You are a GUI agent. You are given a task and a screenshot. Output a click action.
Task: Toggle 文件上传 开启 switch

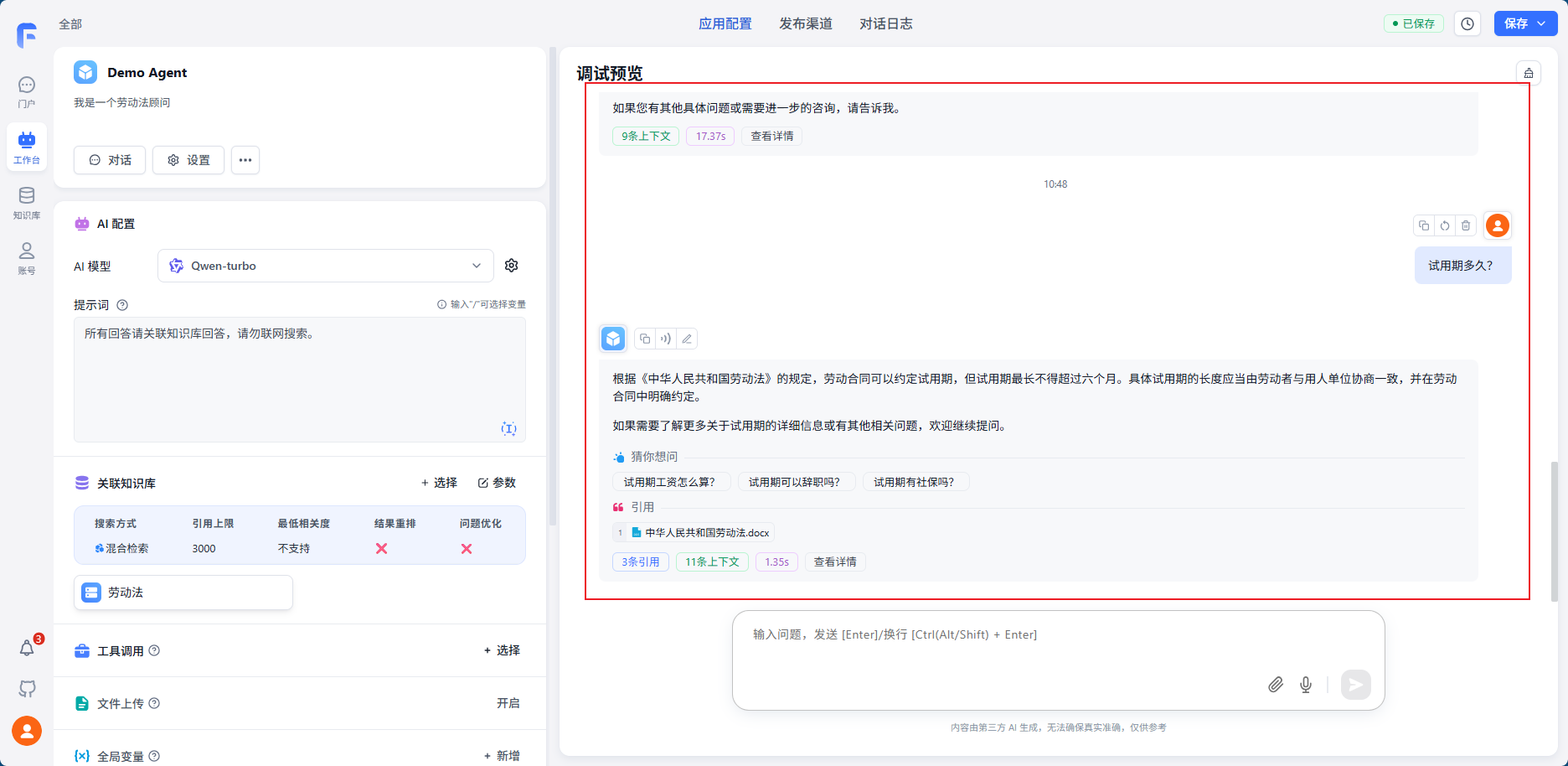(508, 703)
